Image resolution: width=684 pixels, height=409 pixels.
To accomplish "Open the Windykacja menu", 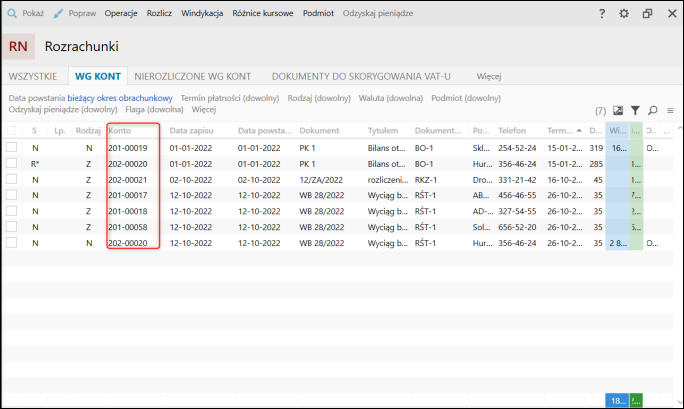I will click(202, 14).
